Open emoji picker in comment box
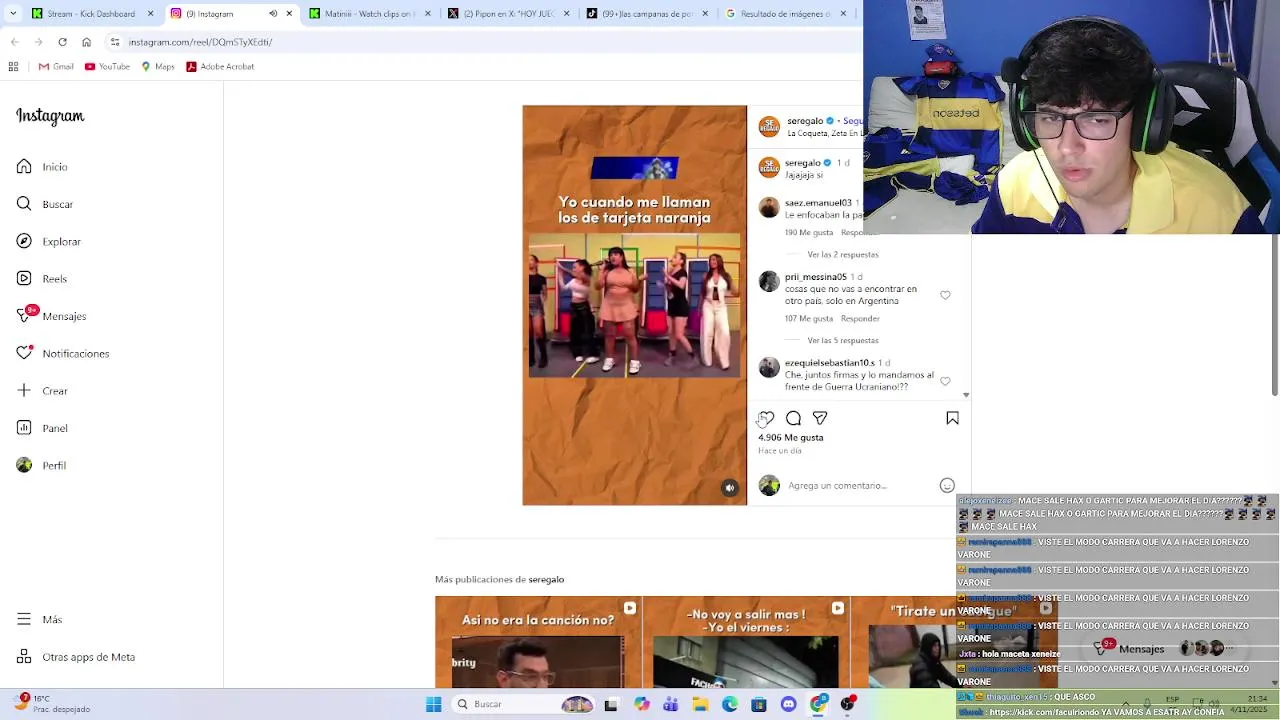 coord(947,486)
